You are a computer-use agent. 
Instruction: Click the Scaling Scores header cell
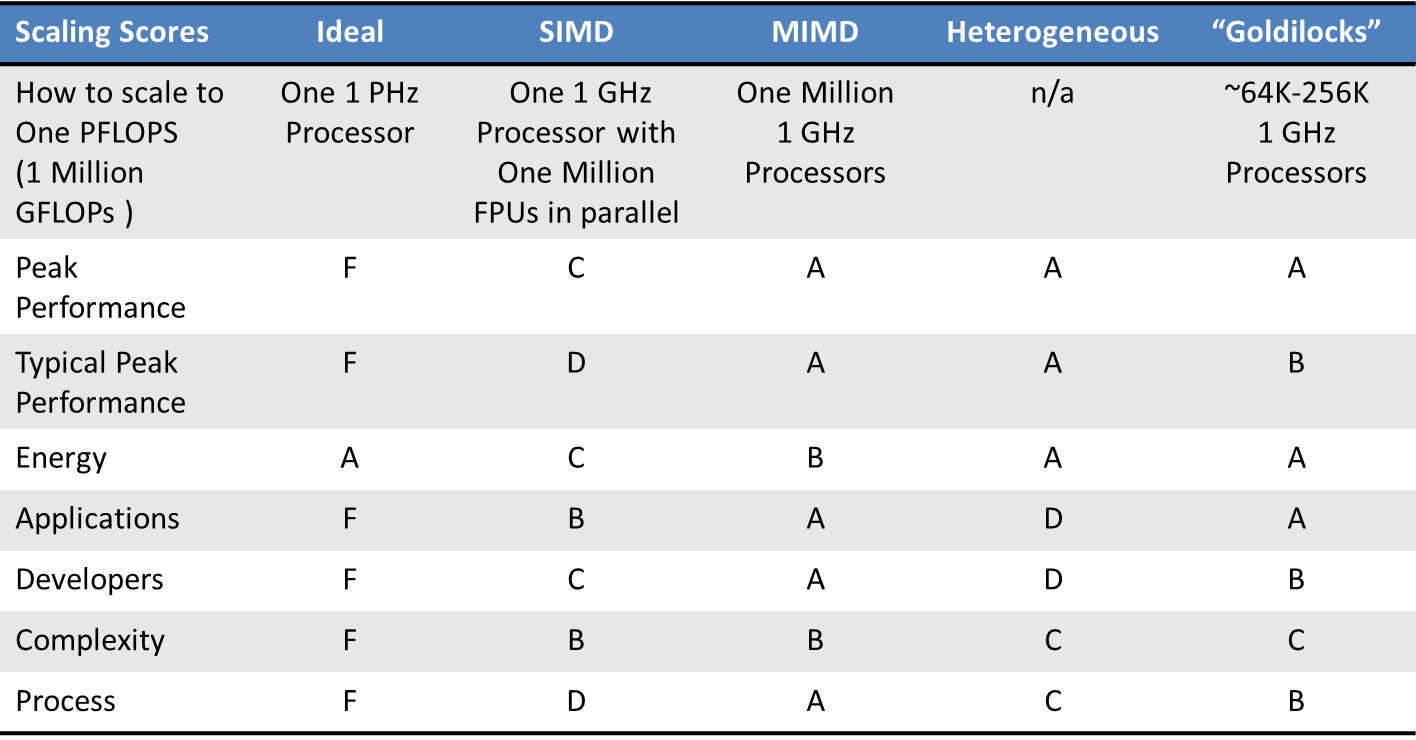112,31
